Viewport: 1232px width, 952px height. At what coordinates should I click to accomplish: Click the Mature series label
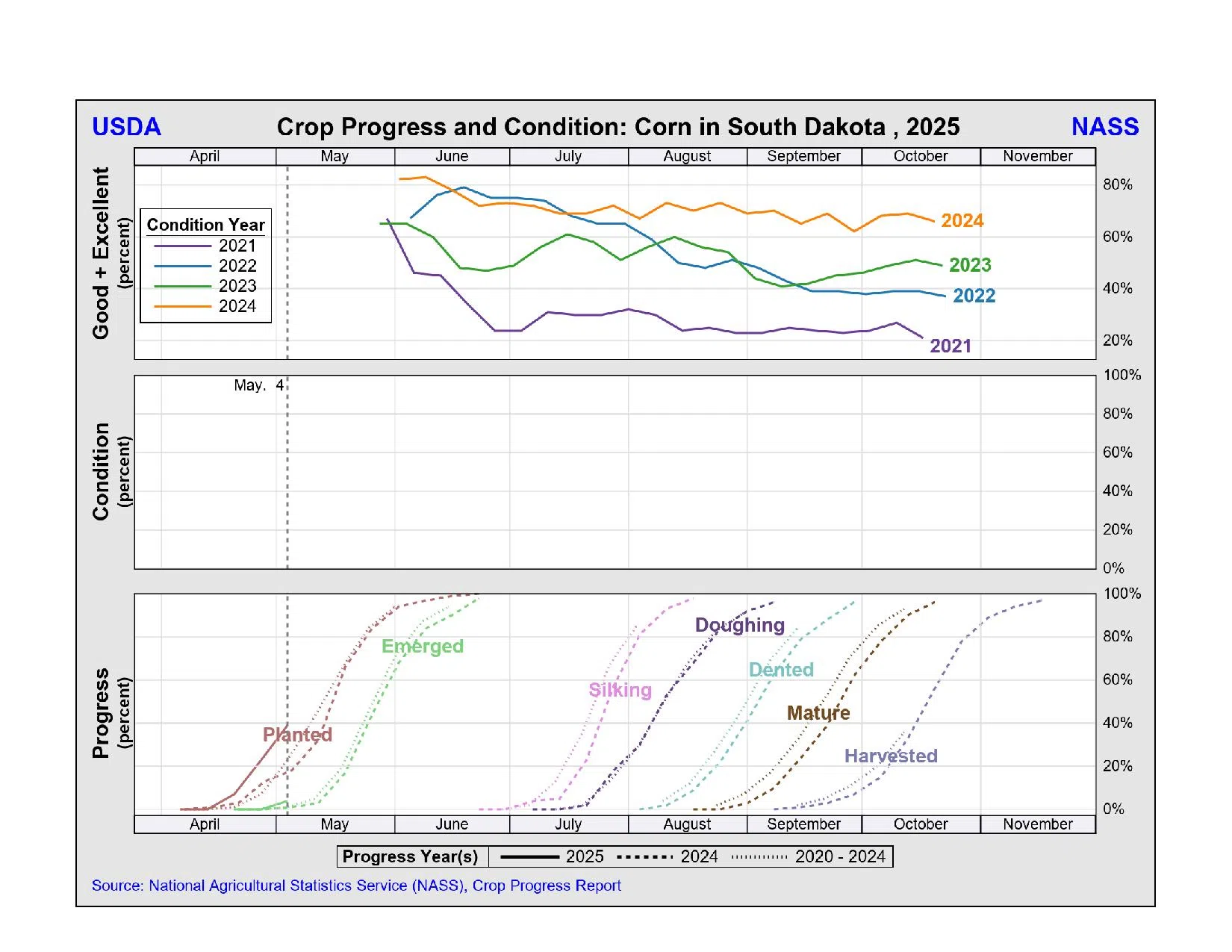coord(818,713)
